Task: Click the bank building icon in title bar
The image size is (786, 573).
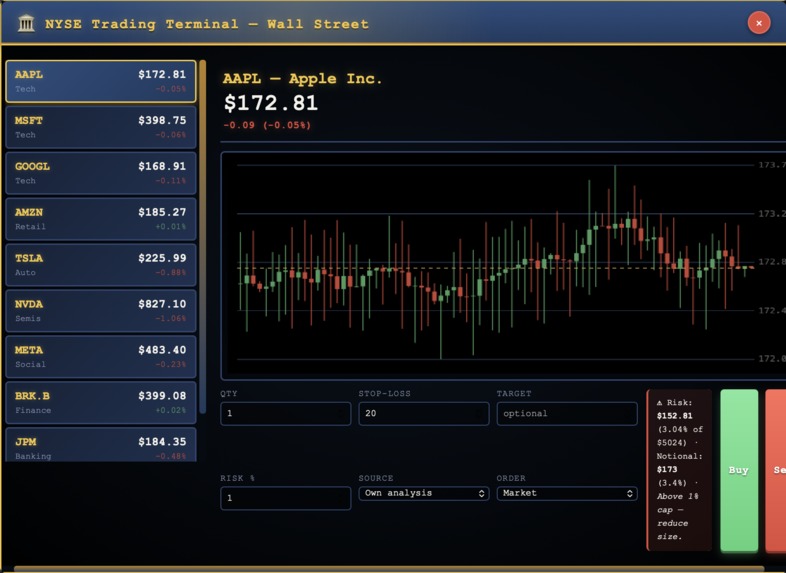Action: (26, 24)
